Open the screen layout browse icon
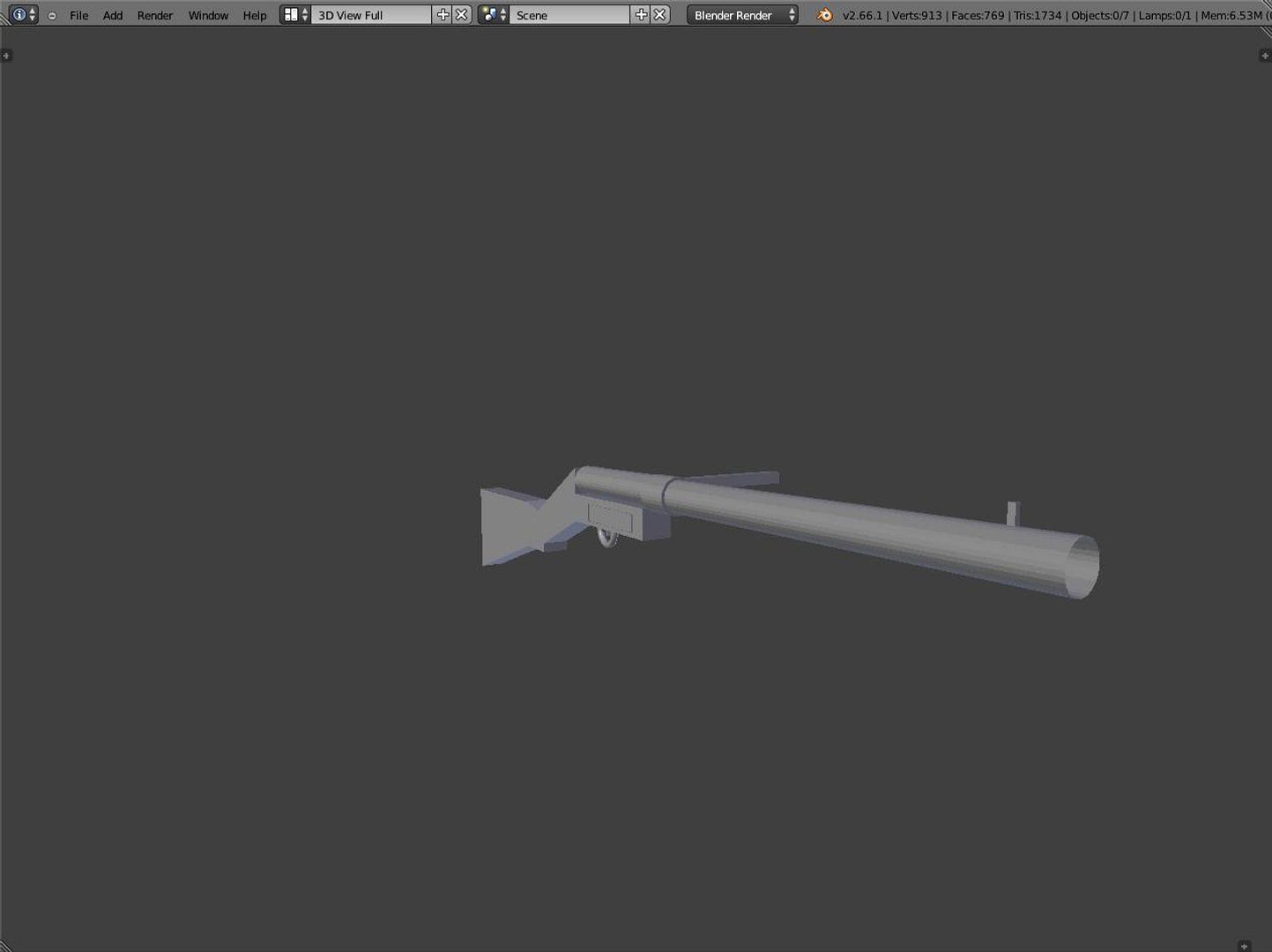This screenshot has width=1272, height=952. [295, 15]
